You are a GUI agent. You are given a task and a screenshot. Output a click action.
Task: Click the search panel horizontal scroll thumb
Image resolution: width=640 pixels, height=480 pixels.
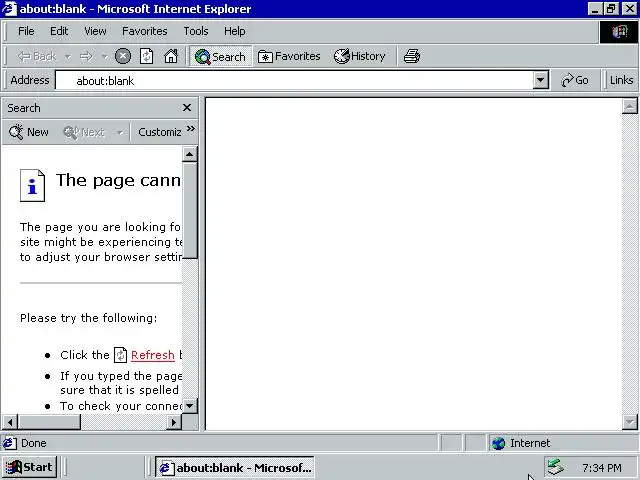[x=49, y=422]
